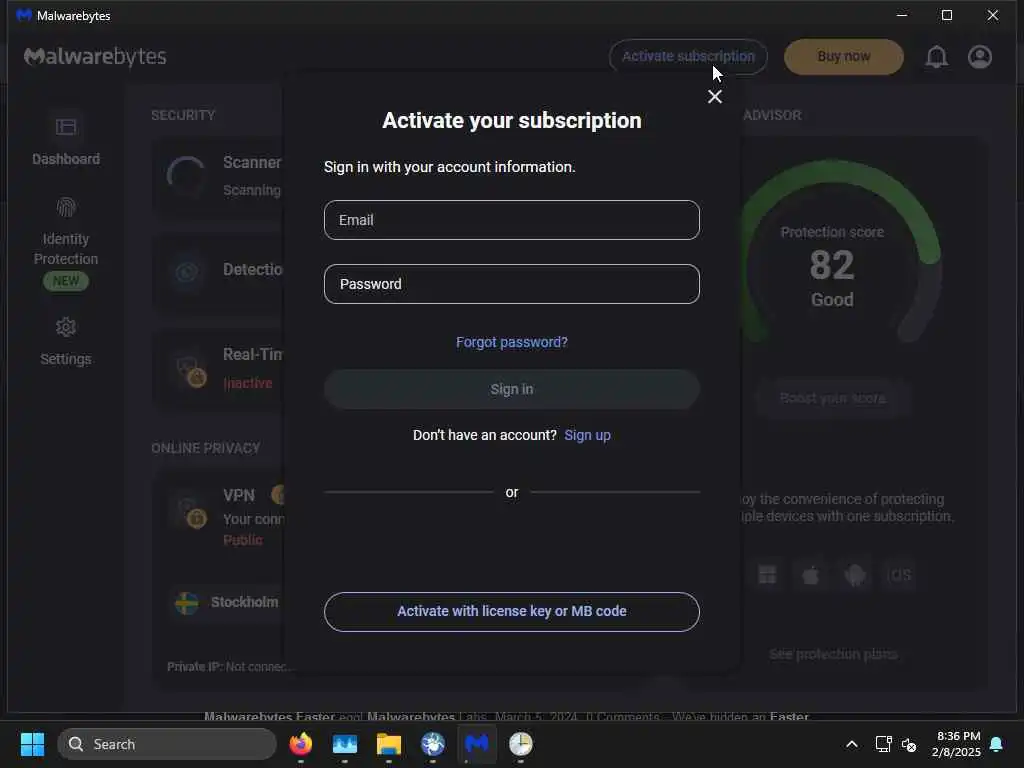Click the ONLINE PRIVACY section heading
Viewport: 1024px width, 768px height.
(x=206, y=449)
